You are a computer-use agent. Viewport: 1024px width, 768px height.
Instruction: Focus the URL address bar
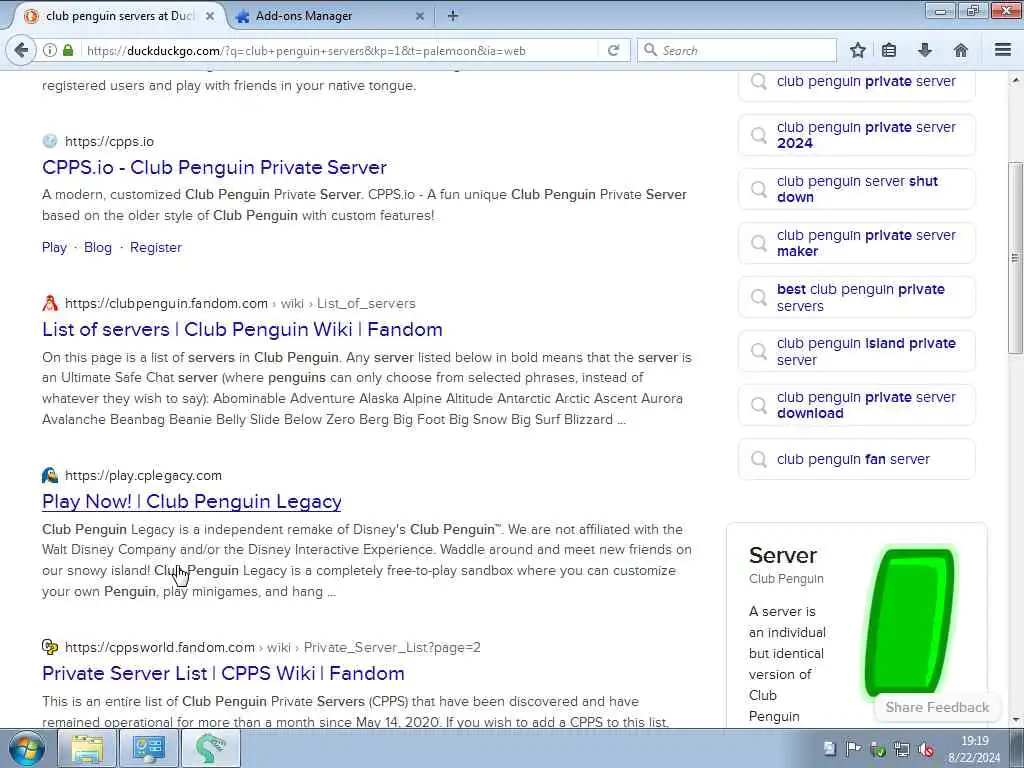340,50
